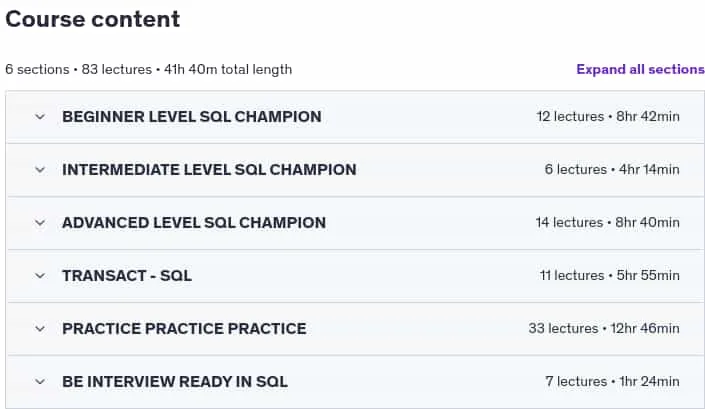Expand the Be Interview Ready chevron
The width and height of the screenshot is (705, 409).
click(40, 382)
